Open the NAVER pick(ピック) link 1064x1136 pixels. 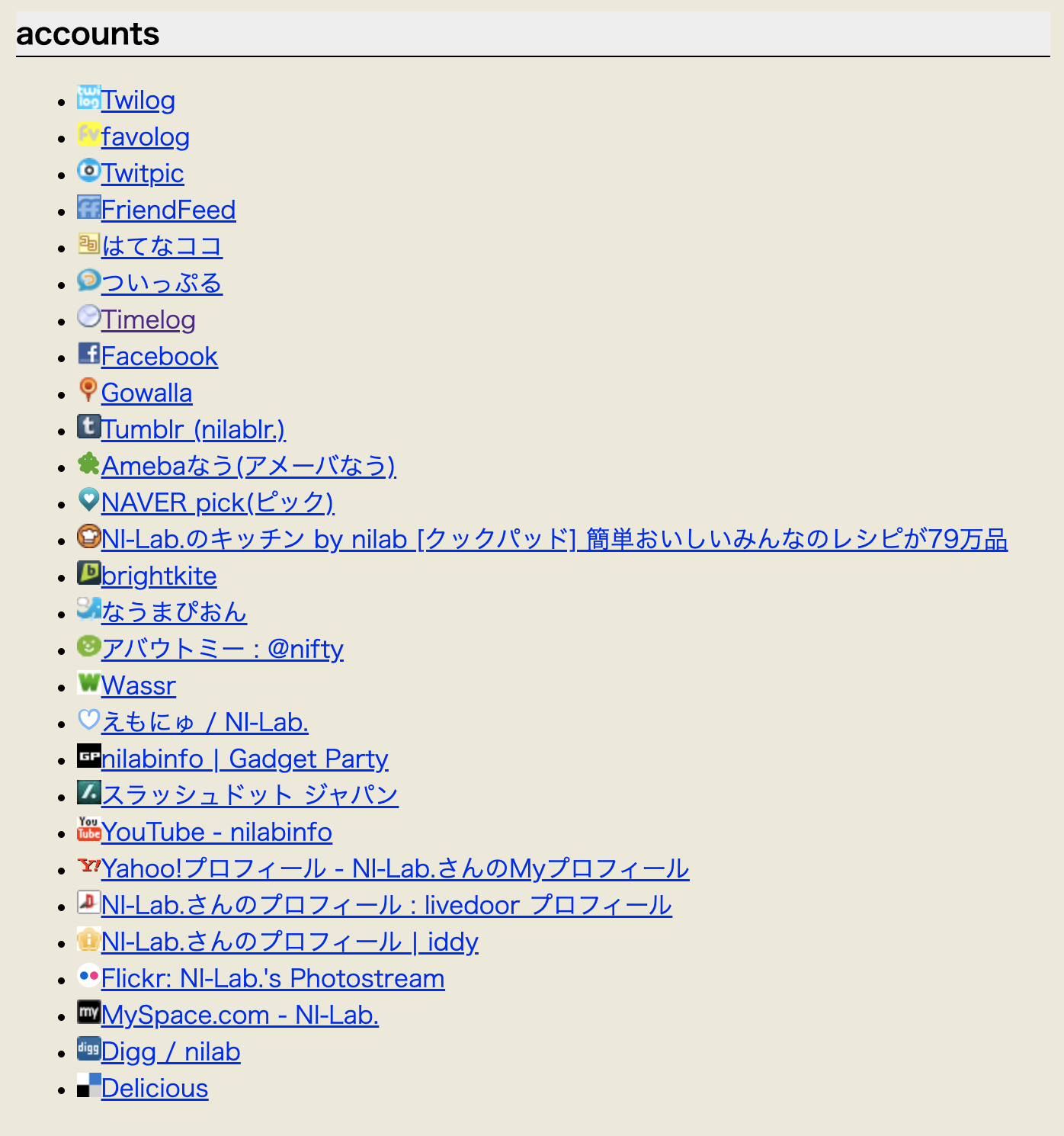[217, 503]
